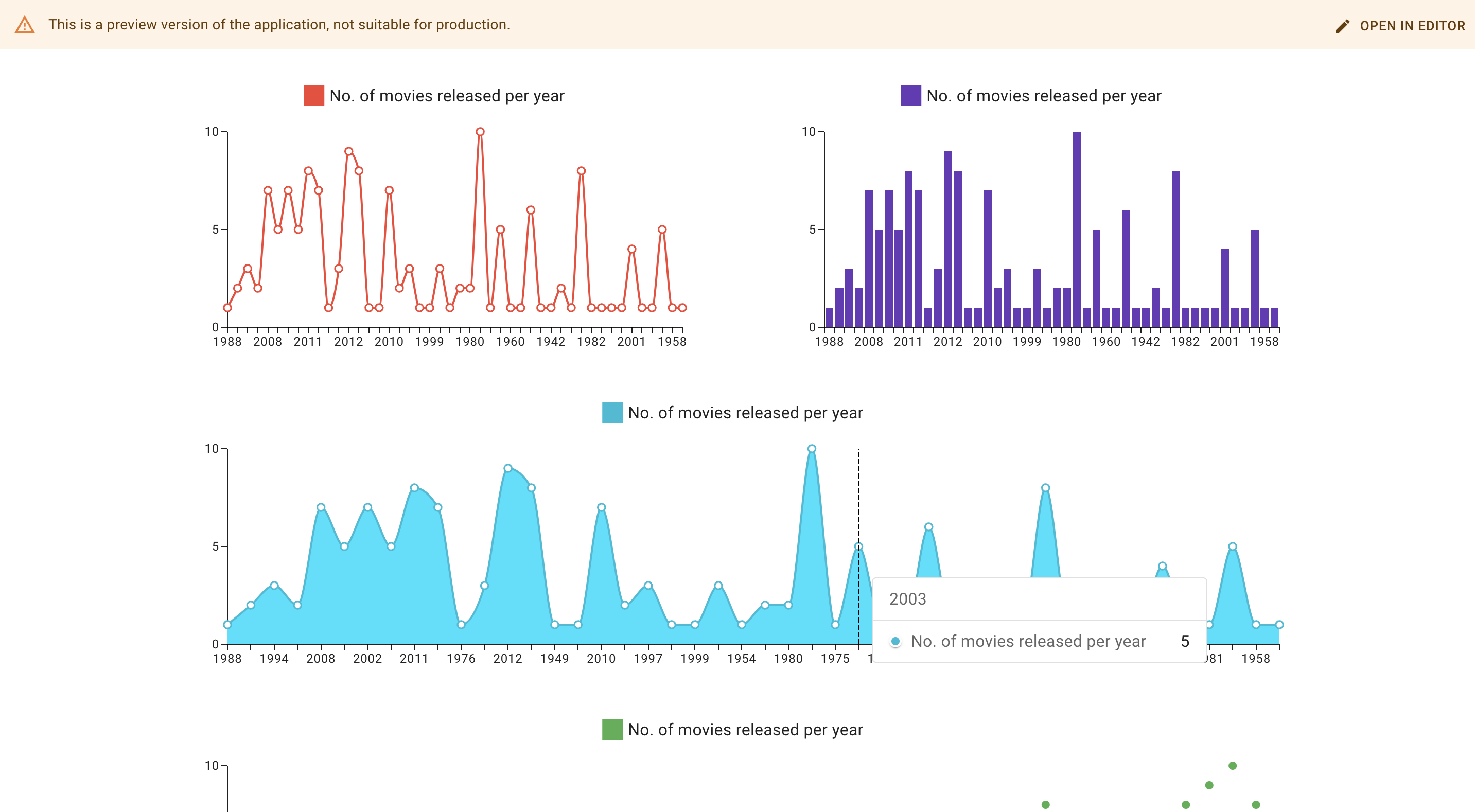Click the first red data point at 1988
This screenshot has height=812, width=1475.
[x=227, y=308]
